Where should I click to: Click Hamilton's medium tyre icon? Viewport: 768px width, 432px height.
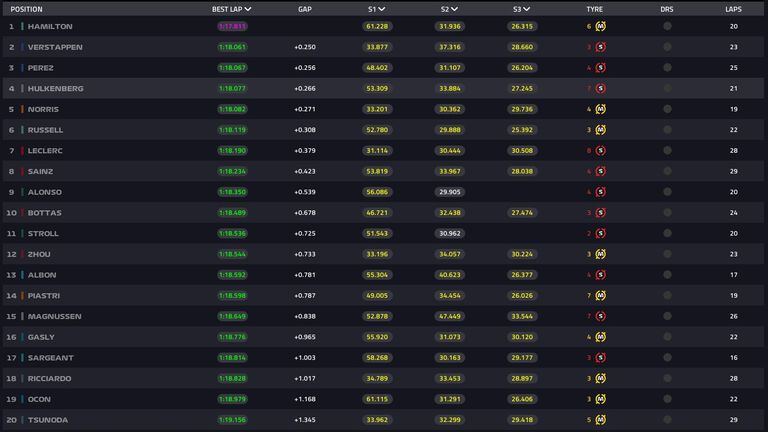click(601, 26)
